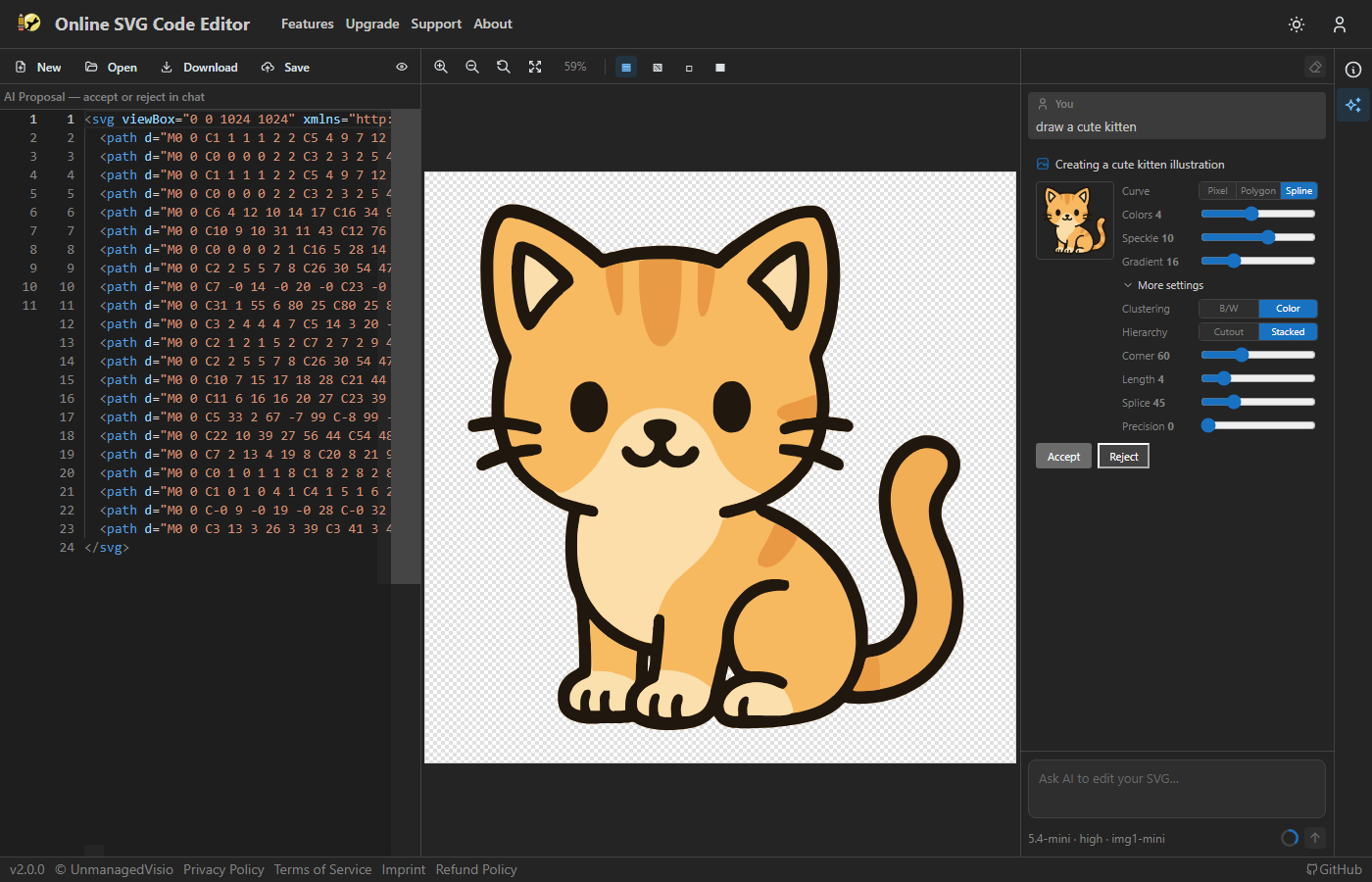Viewport: 1372px width, 882px height.
Task: Click the kitten preview thumbnail
Action: click(x=1075, y=220)
